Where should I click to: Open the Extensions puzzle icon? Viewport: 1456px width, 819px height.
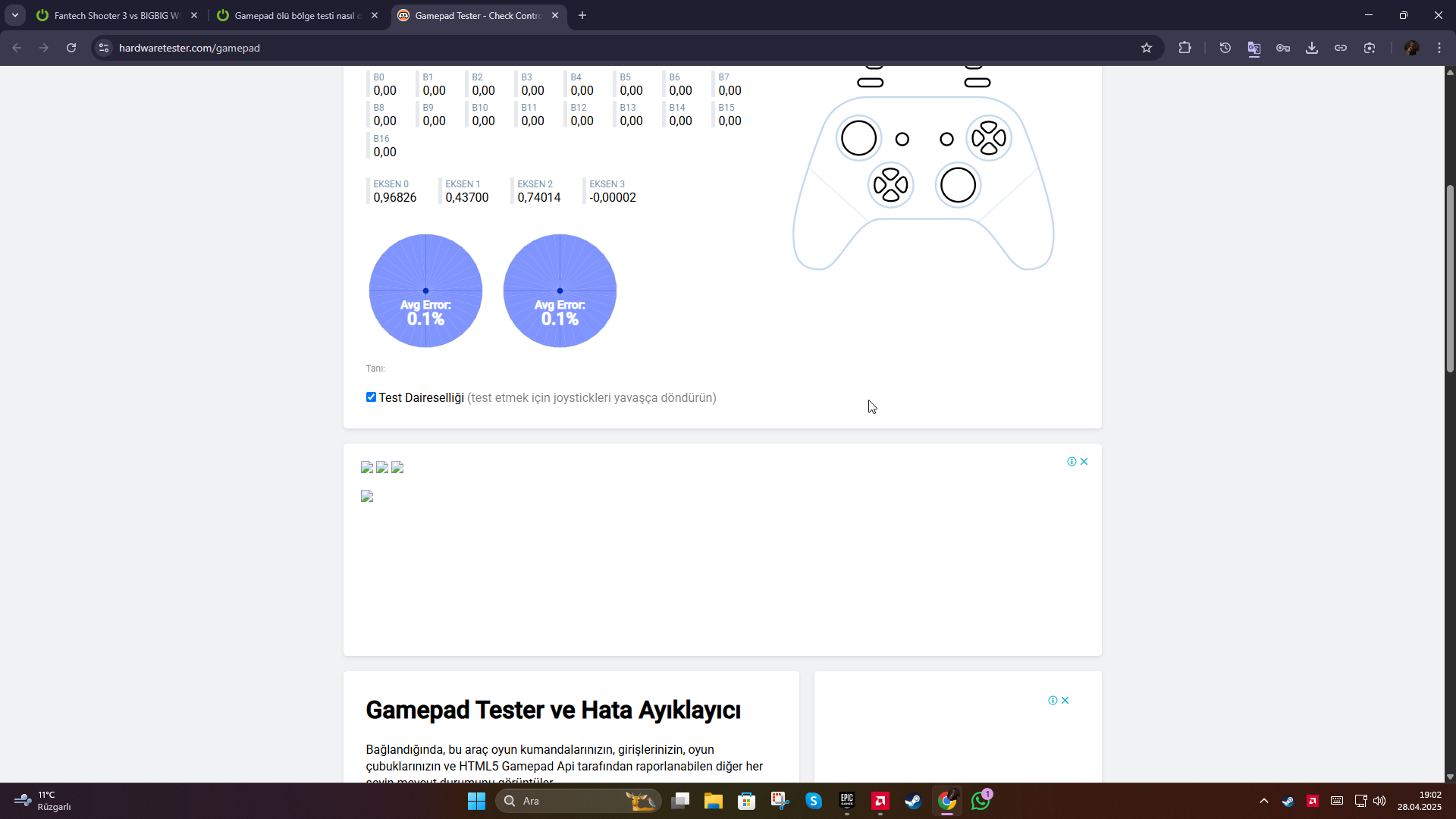[x=1185, y=48]
